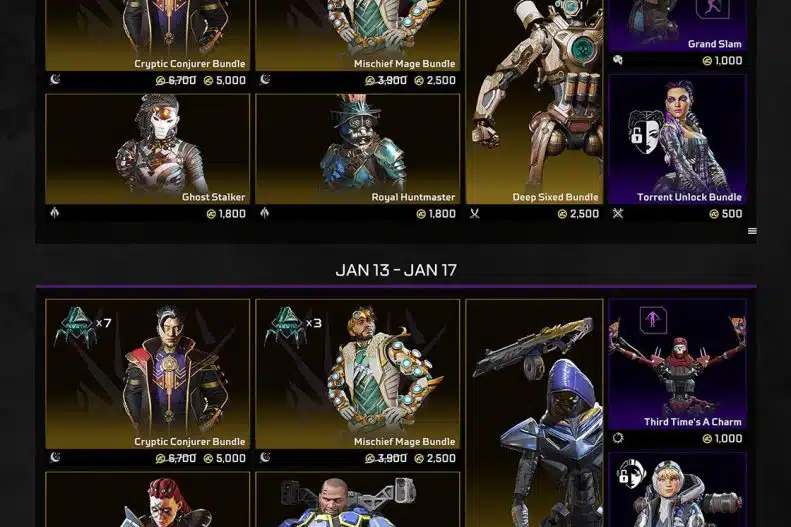Click the crossed-swords icon under Deep Sixed Bundle
Viewport: 791px width, 527px height.
pos(475,214)
